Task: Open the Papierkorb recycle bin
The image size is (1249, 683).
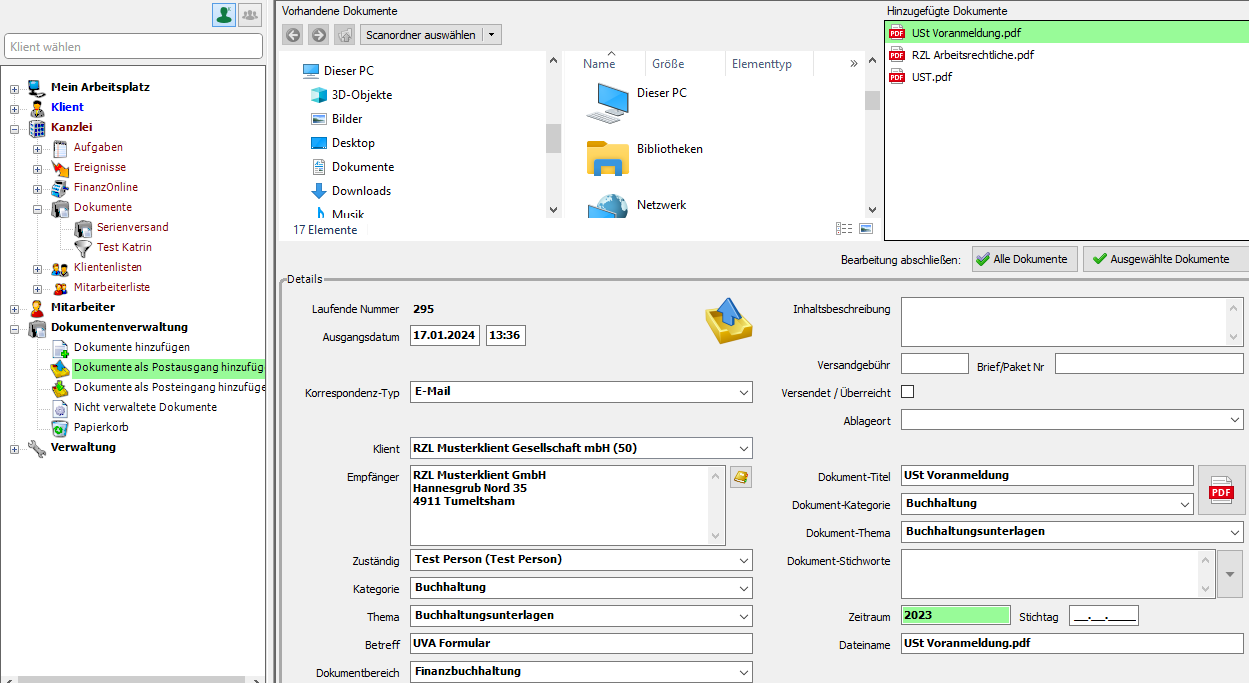Action: pyautogui.click(x=101, y=427)
